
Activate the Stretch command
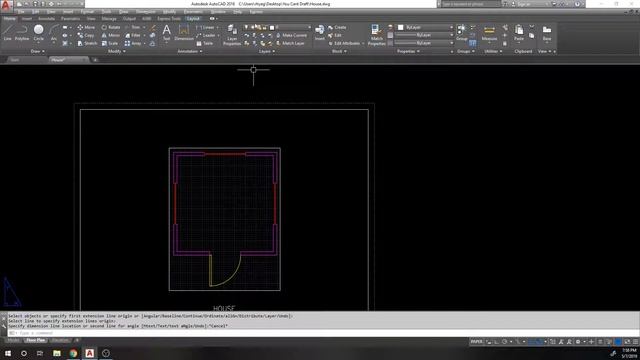(87, 43)
